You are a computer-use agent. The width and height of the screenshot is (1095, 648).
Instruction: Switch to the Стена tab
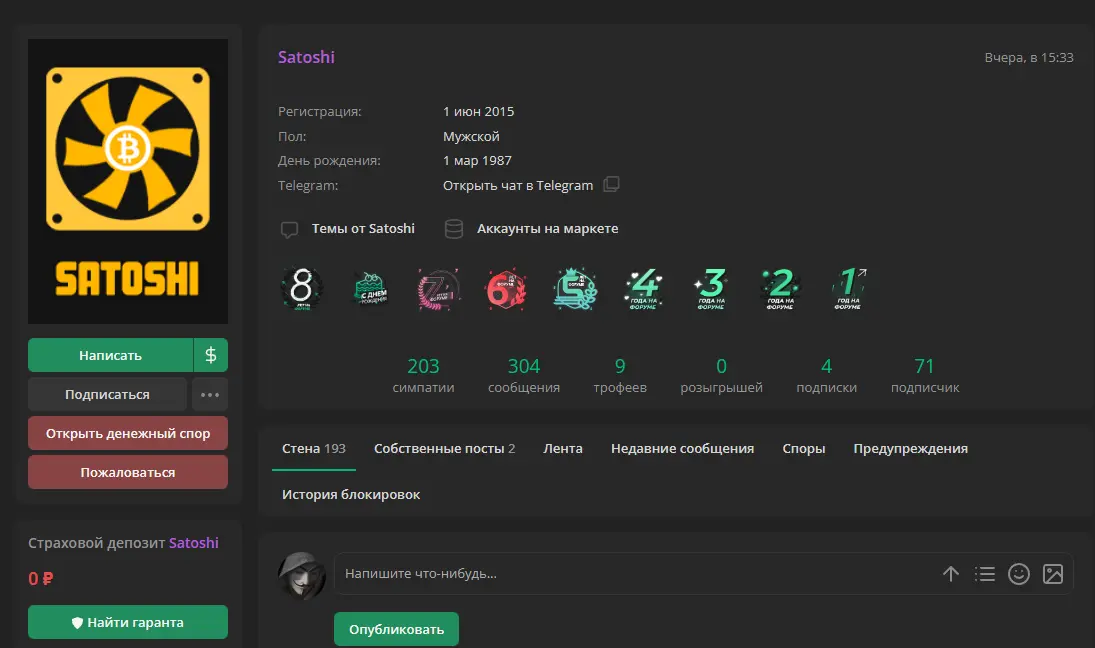tap(314, 448)
